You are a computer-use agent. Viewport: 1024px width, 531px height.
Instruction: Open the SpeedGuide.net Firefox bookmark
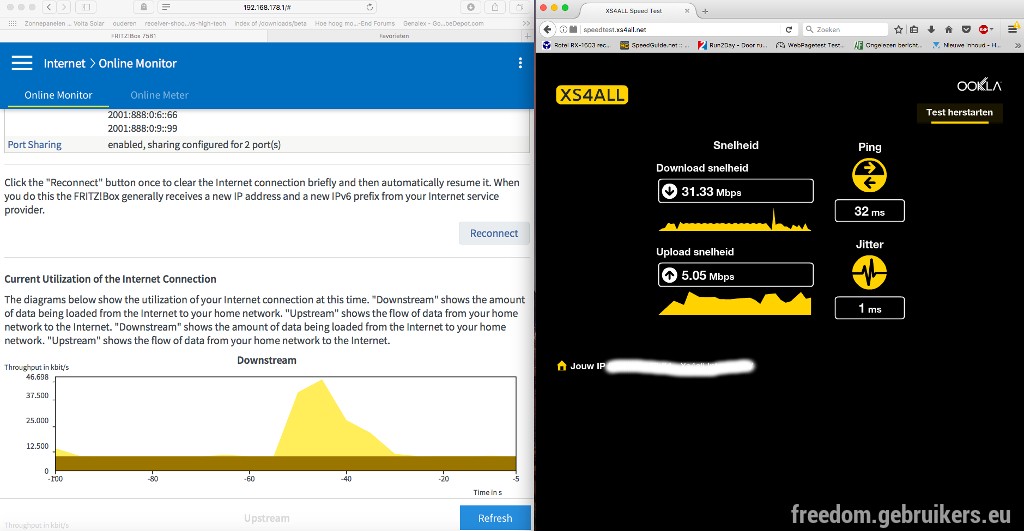tap(655, 45)
